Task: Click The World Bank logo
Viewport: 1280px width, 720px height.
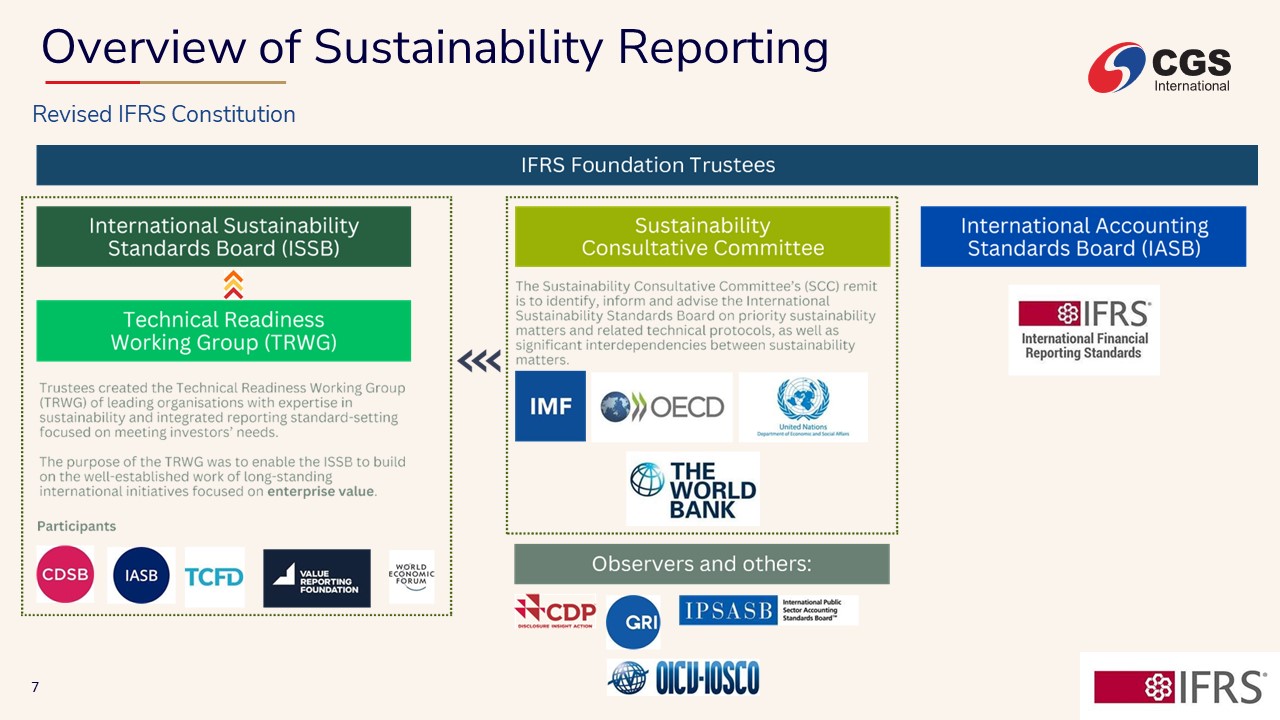Action: (x=693, y=489)
